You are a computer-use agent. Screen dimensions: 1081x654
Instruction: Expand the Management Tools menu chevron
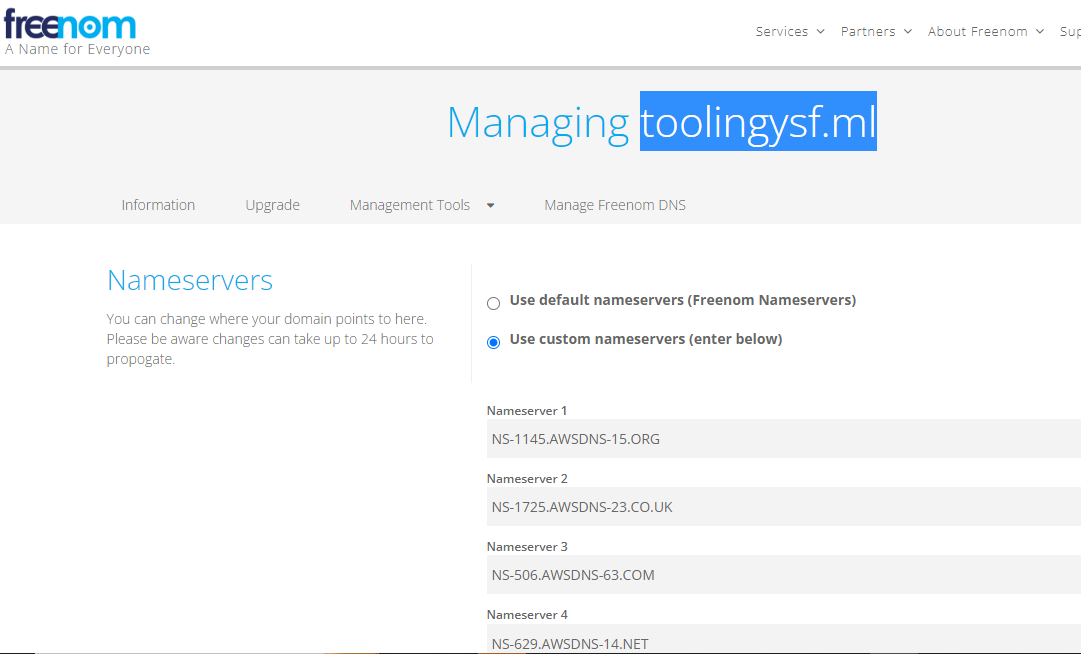[490, 205]
